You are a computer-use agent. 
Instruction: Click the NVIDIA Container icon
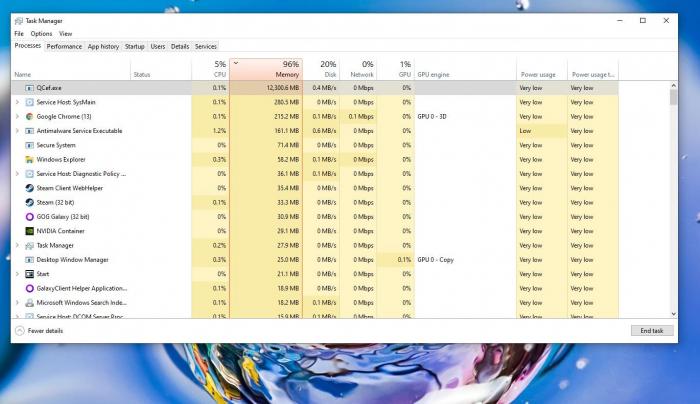pyautogui.click(x=29, y=231)
